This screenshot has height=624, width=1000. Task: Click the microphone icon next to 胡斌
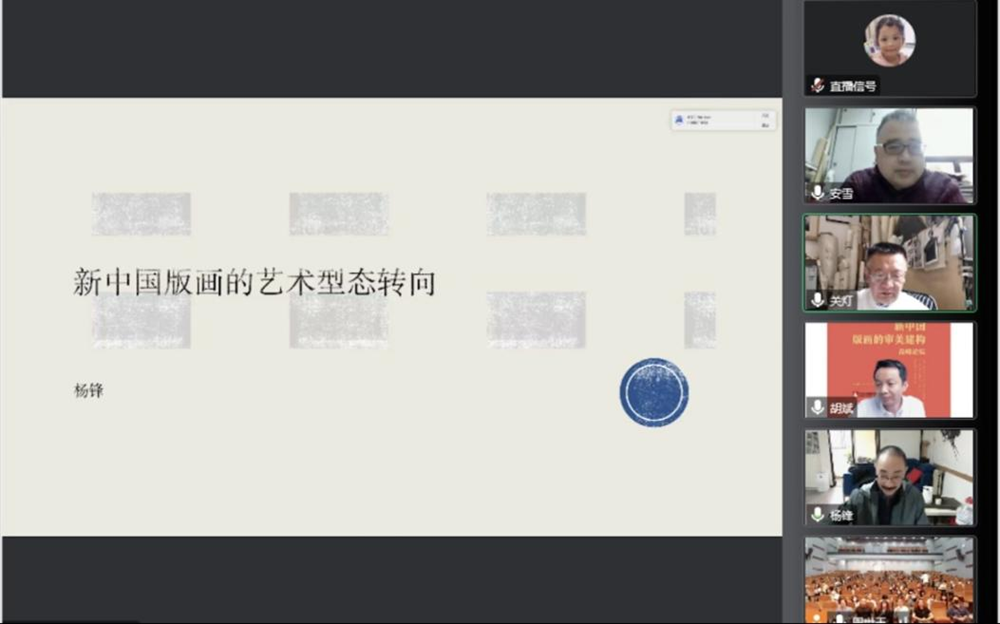[x=818, y=407]
